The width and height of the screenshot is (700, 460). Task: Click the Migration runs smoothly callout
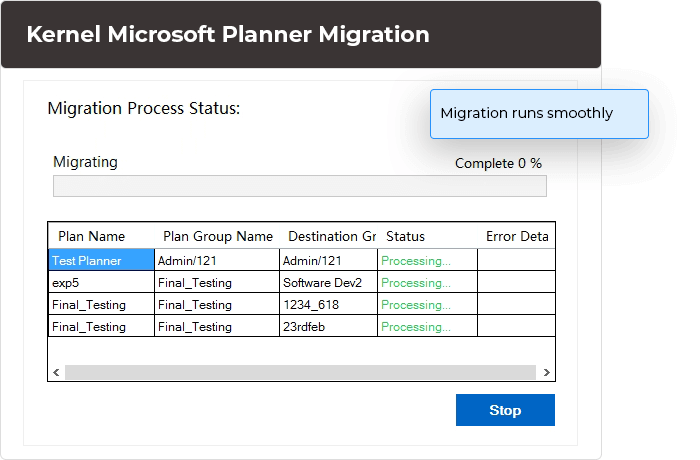pyautogui.click(x=539, y=114)
